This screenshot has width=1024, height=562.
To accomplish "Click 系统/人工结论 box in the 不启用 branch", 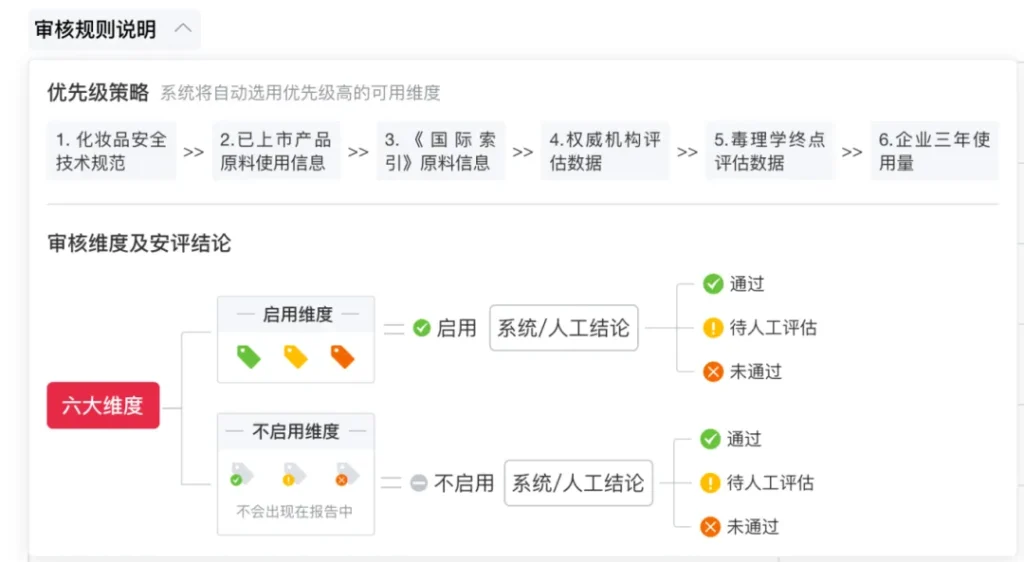I will point(578,483).
